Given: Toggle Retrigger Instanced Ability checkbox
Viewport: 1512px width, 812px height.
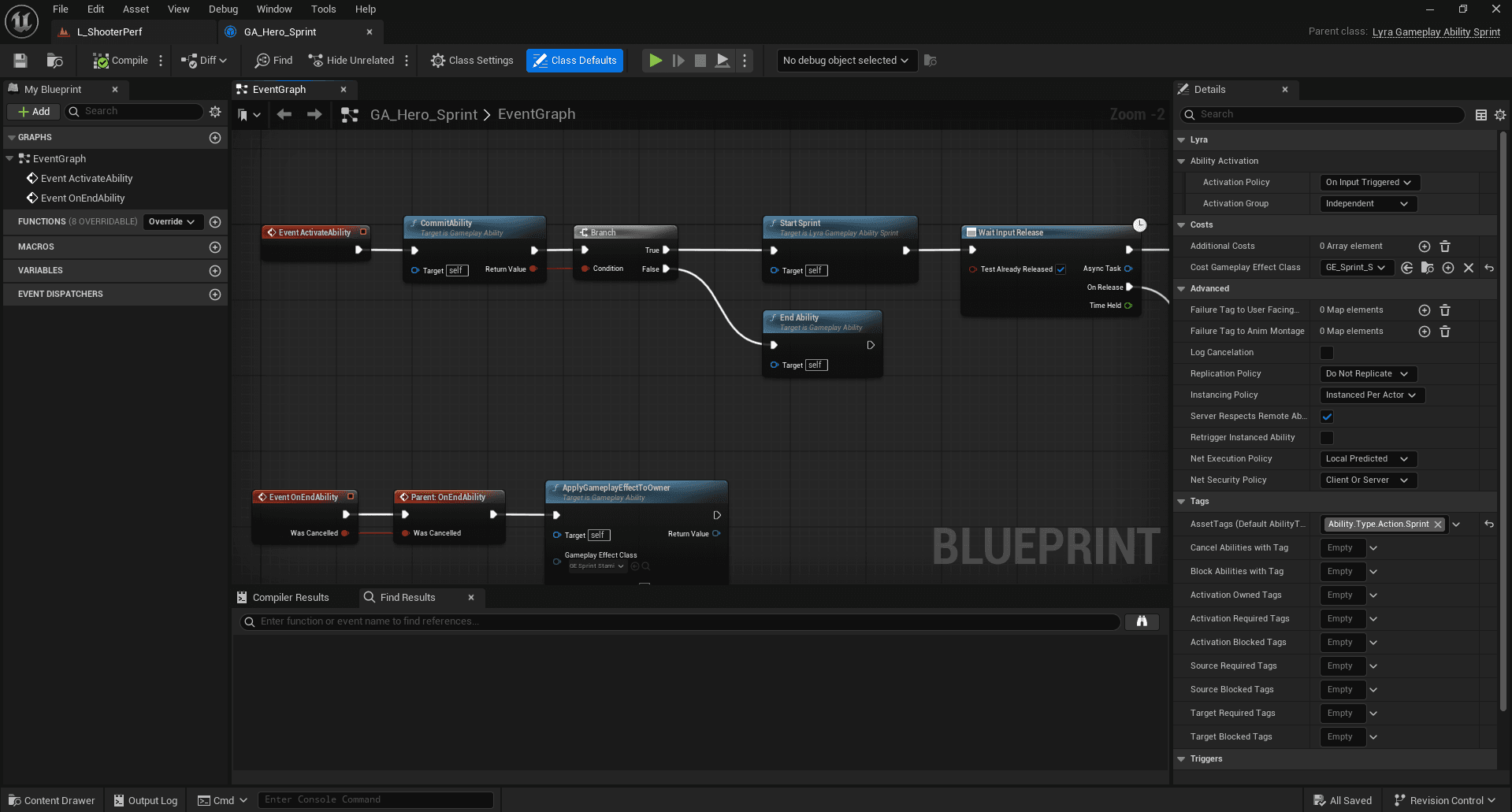Looking at the screenshot, I should point(1327,438).
